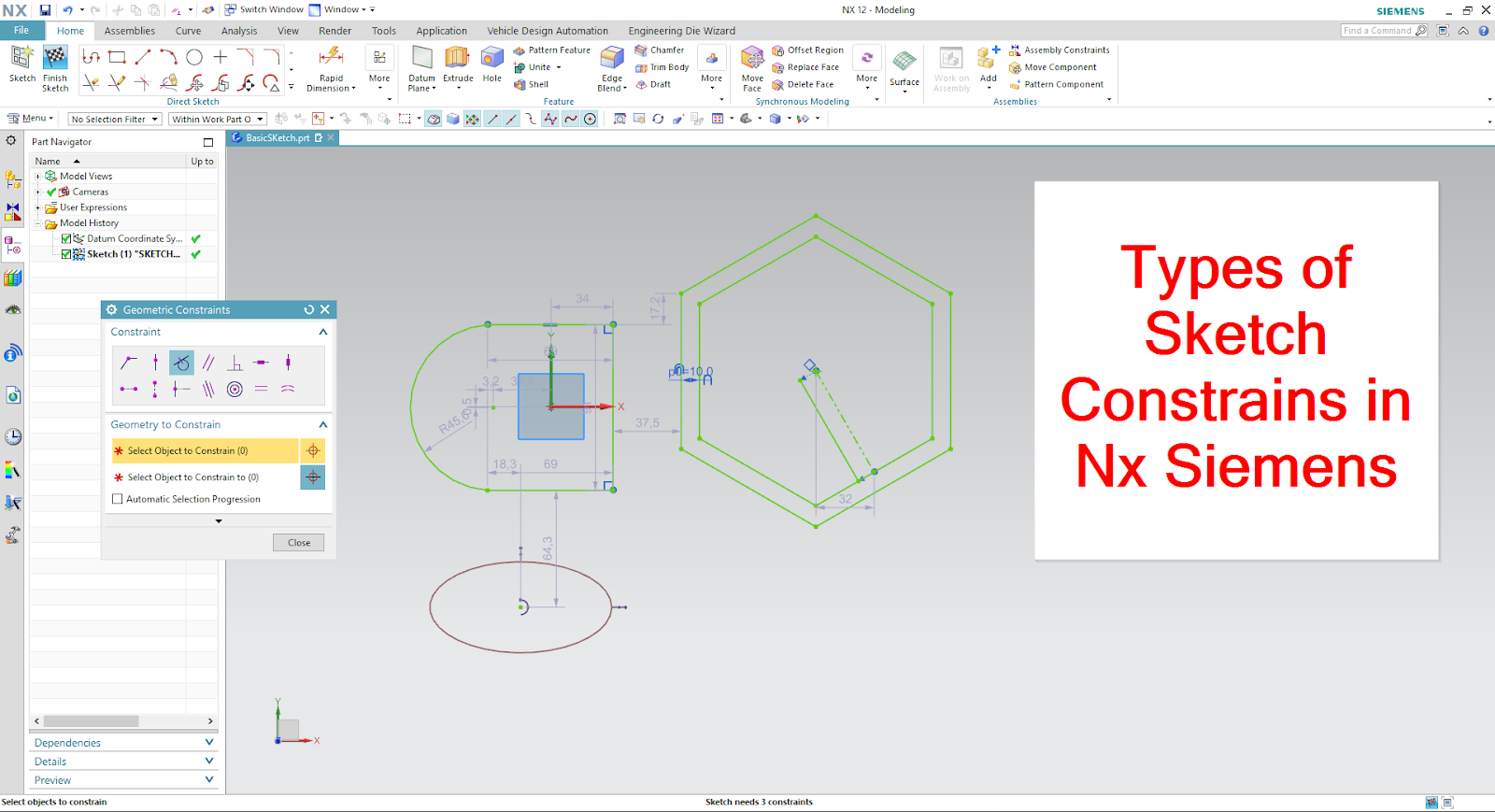Click the Draft feature icon
Screen dimensions: 1495x812
641,84
